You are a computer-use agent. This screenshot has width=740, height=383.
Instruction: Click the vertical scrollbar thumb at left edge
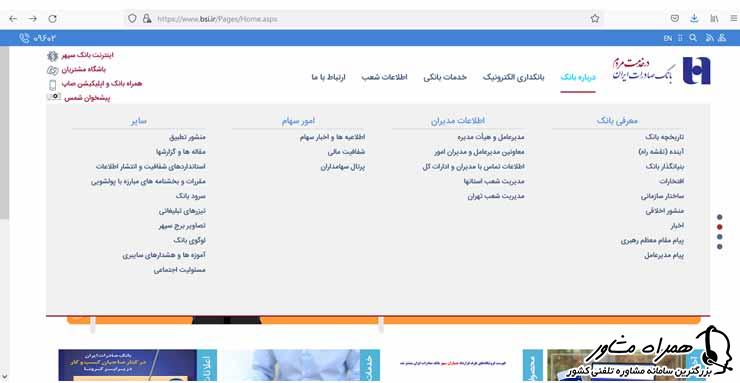click(x=4, y=132)
